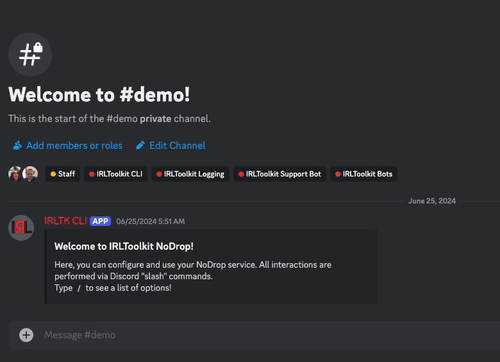This screenshot has width=500, height=362.
Task: Click the IRLTK CLI username
Action: (66, 221)
